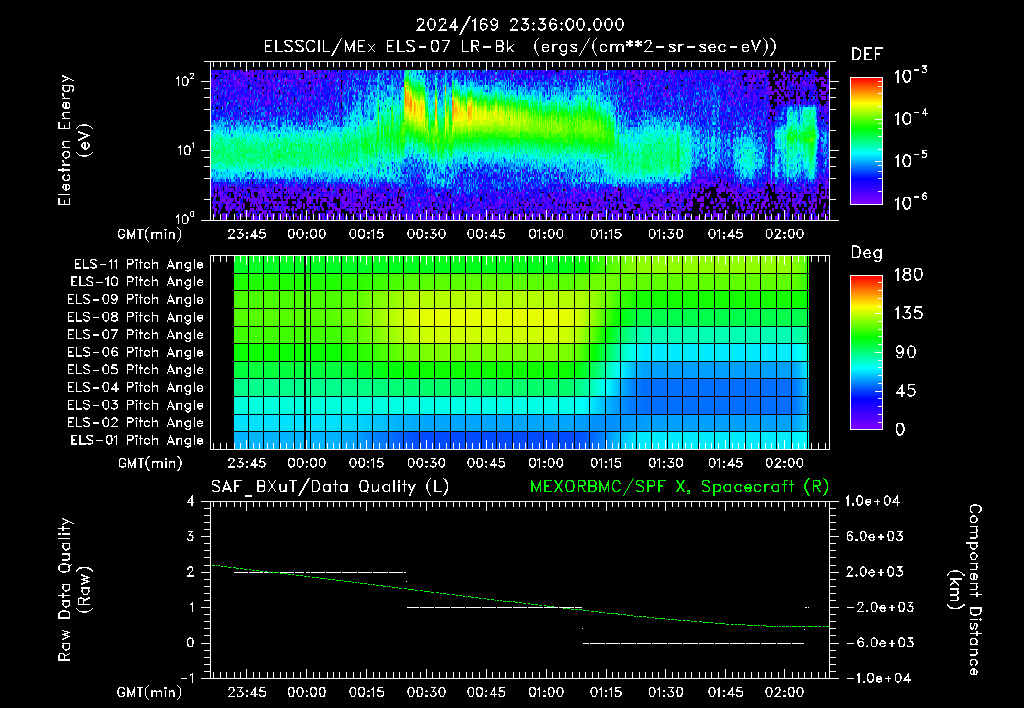This screenshot has width=1024, height=708.
Task: Select the 'ELS-01 Pitch Angle' row label
Action: coord(136,440)
